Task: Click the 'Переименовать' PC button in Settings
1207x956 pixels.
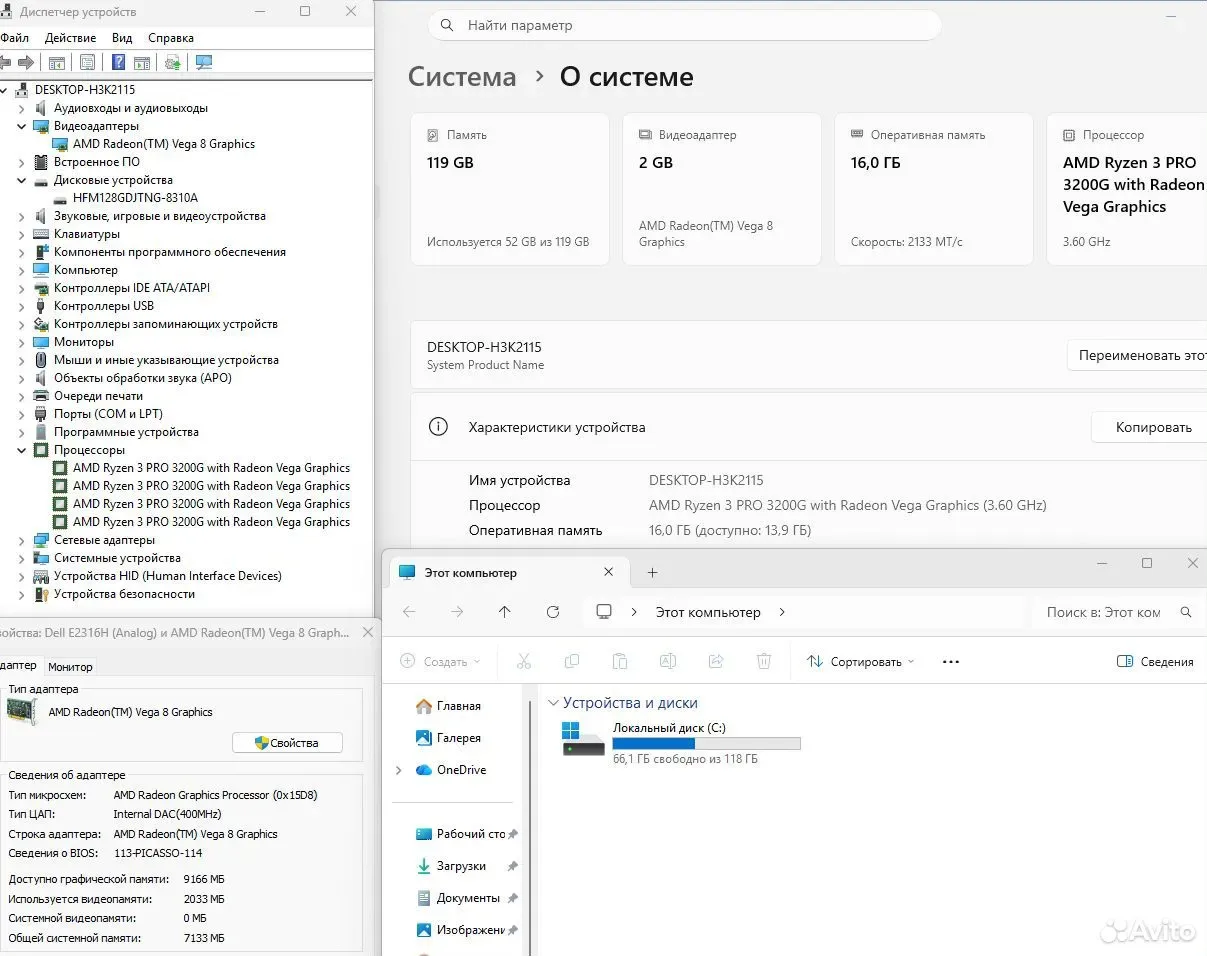Action: click(1137, 355)
